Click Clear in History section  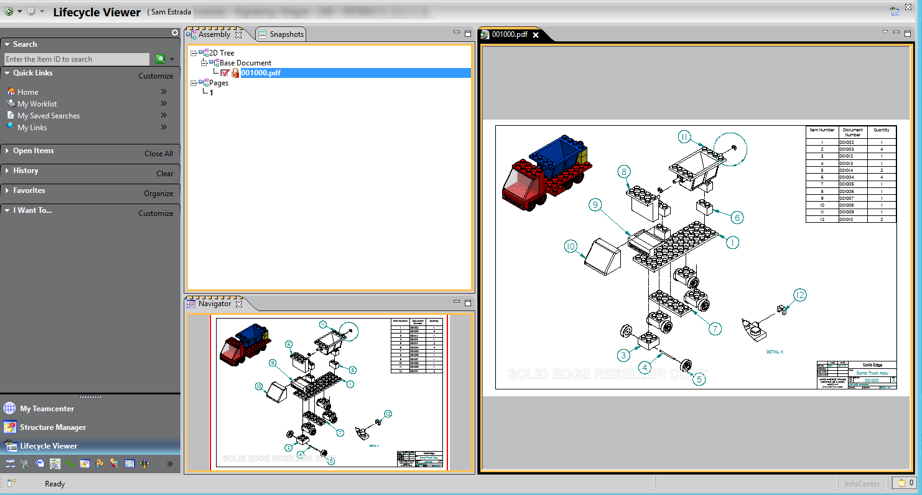click(165, 173)
